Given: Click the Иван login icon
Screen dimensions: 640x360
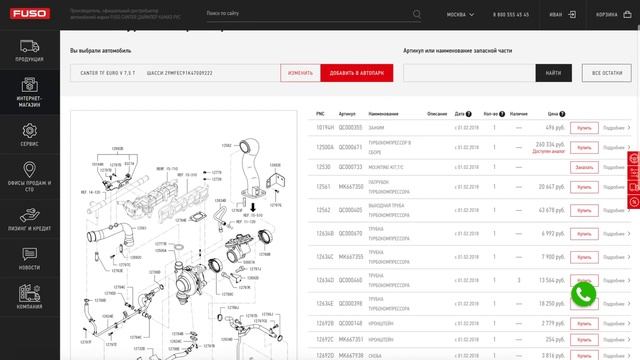Looking at the screenshot, I should click(x=572, y=14).
